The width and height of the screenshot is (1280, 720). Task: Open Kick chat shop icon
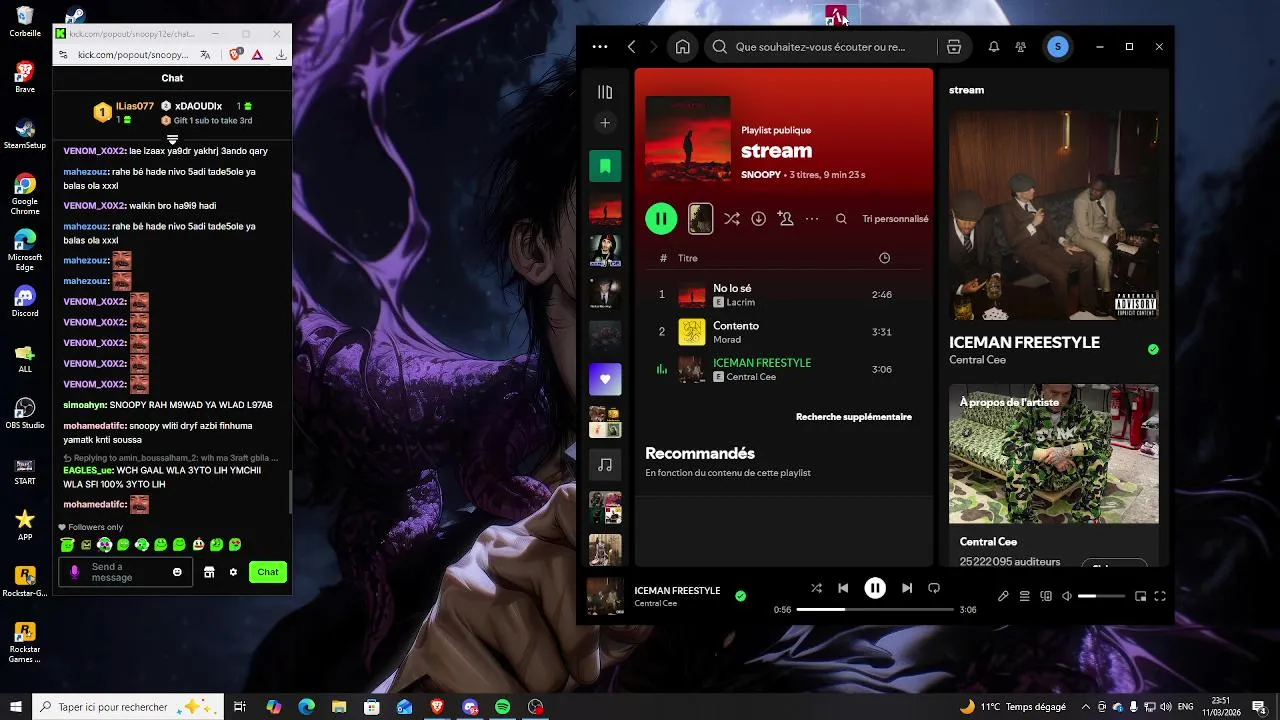point(209,572)
